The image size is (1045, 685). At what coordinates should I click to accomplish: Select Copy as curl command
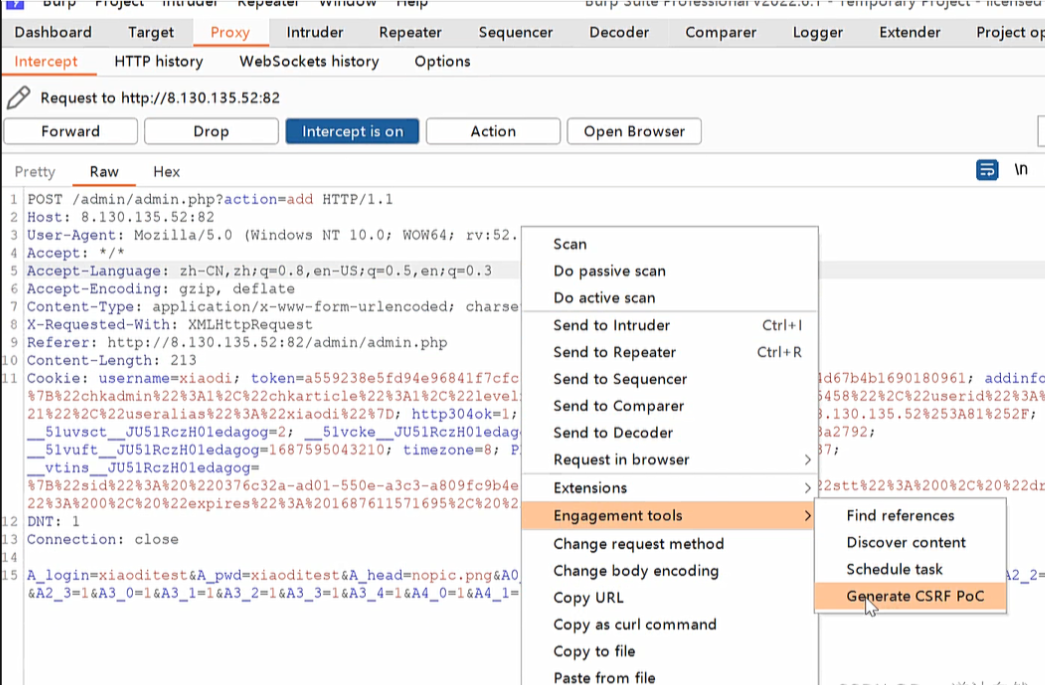(x=670, y=624)
